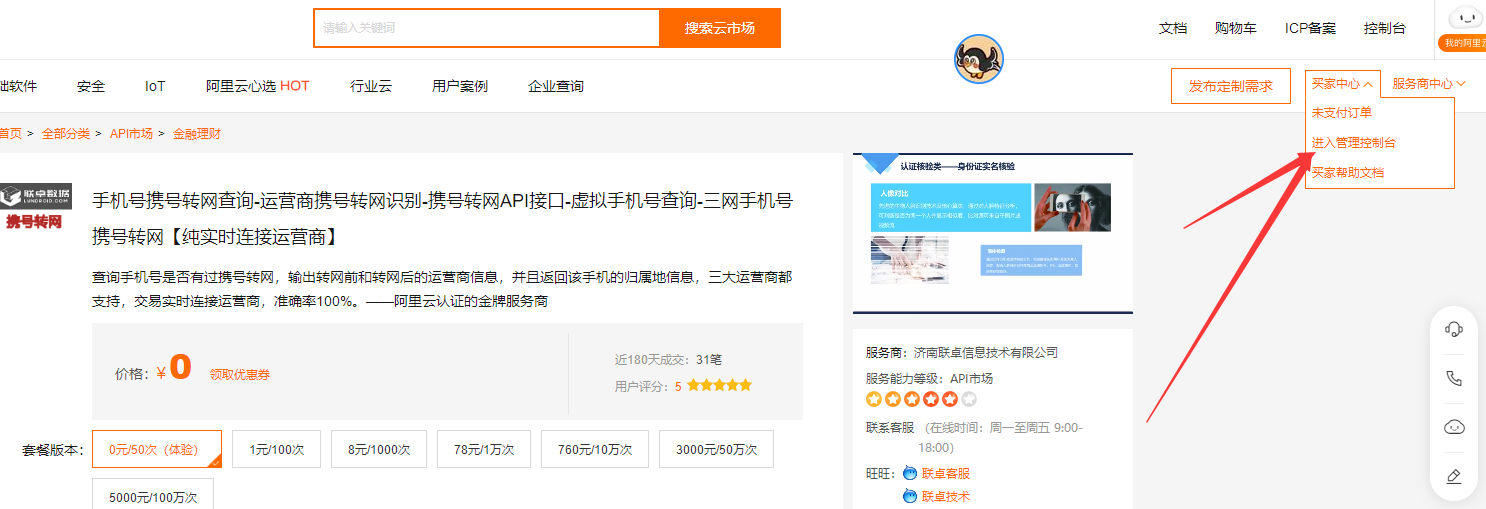Click the identity verification banner image

(x=992, y=233)
